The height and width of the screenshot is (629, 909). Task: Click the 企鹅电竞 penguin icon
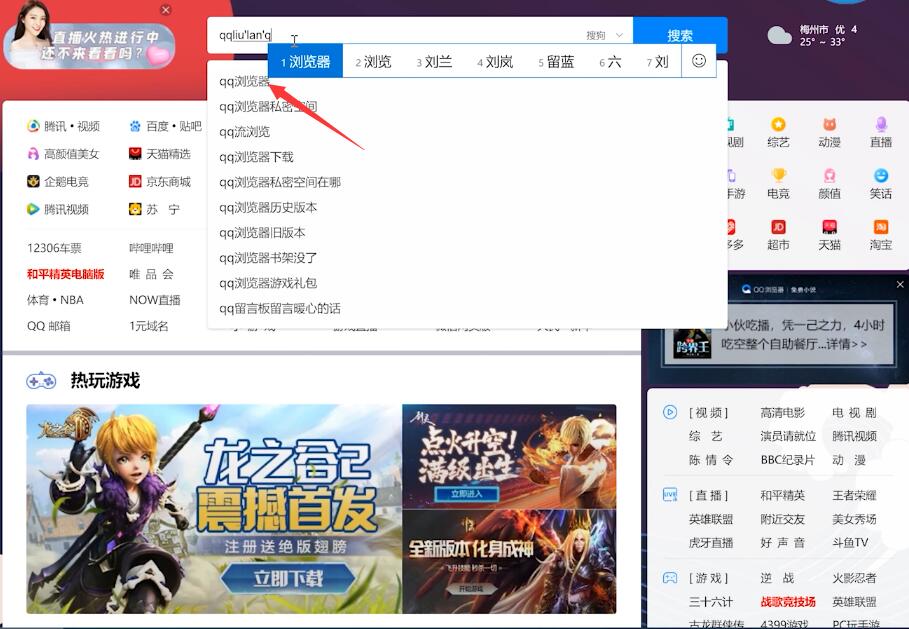point(33,181)
